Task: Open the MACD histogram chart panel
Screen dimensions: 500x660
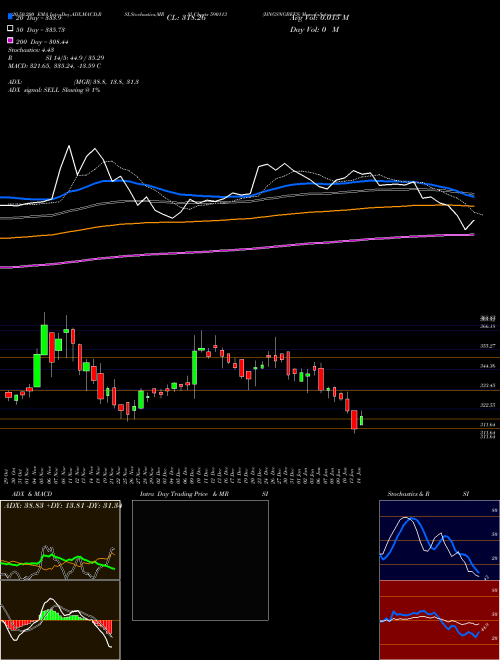Action: [60, 620]
